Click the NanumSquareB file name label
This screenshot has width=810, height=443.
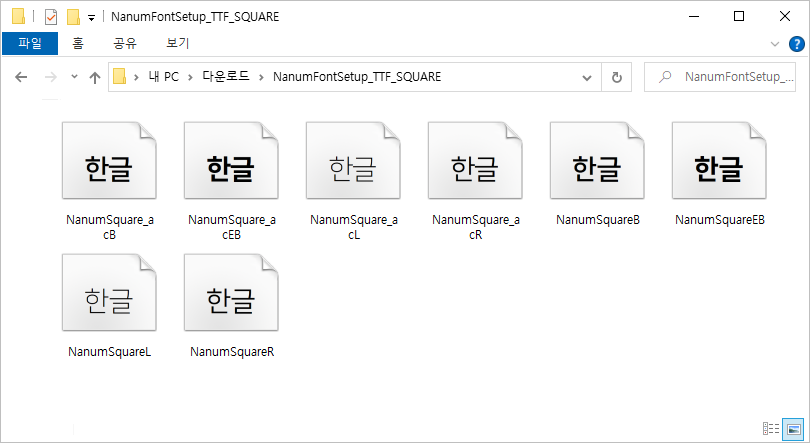598,220
